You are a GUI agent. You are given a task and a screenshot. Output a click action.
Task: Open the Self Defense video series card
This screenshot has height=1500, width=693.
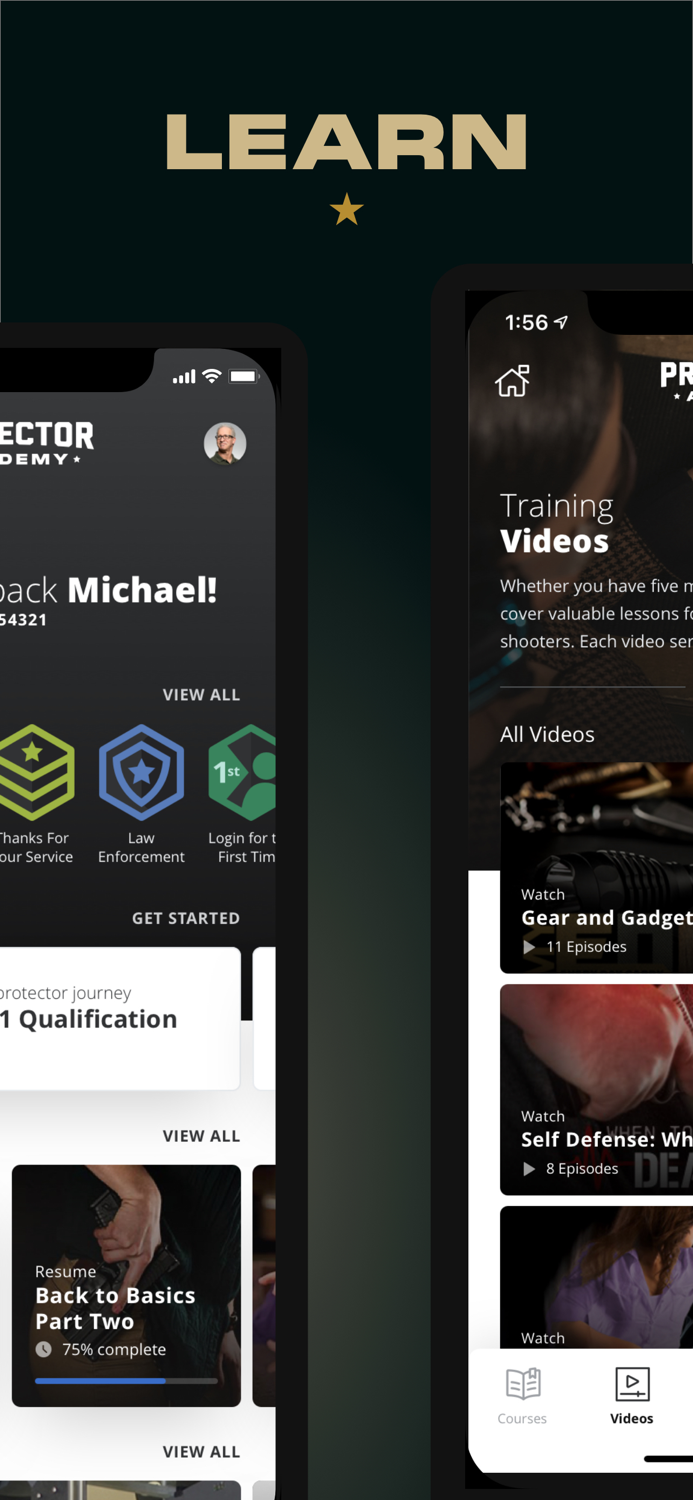(596, 1090)
